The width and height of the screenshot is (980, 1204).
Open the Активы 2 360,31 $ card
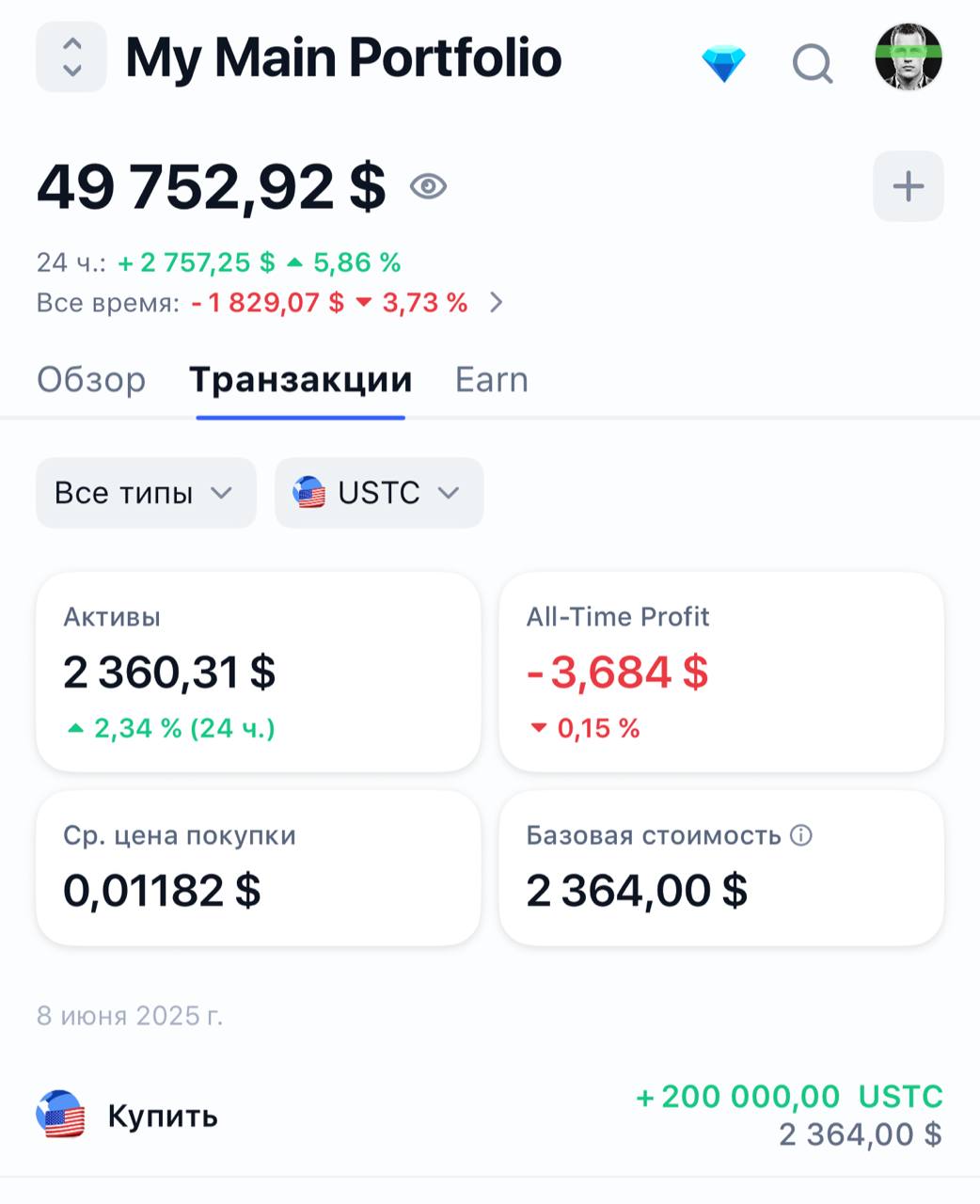tap(258, 672)
